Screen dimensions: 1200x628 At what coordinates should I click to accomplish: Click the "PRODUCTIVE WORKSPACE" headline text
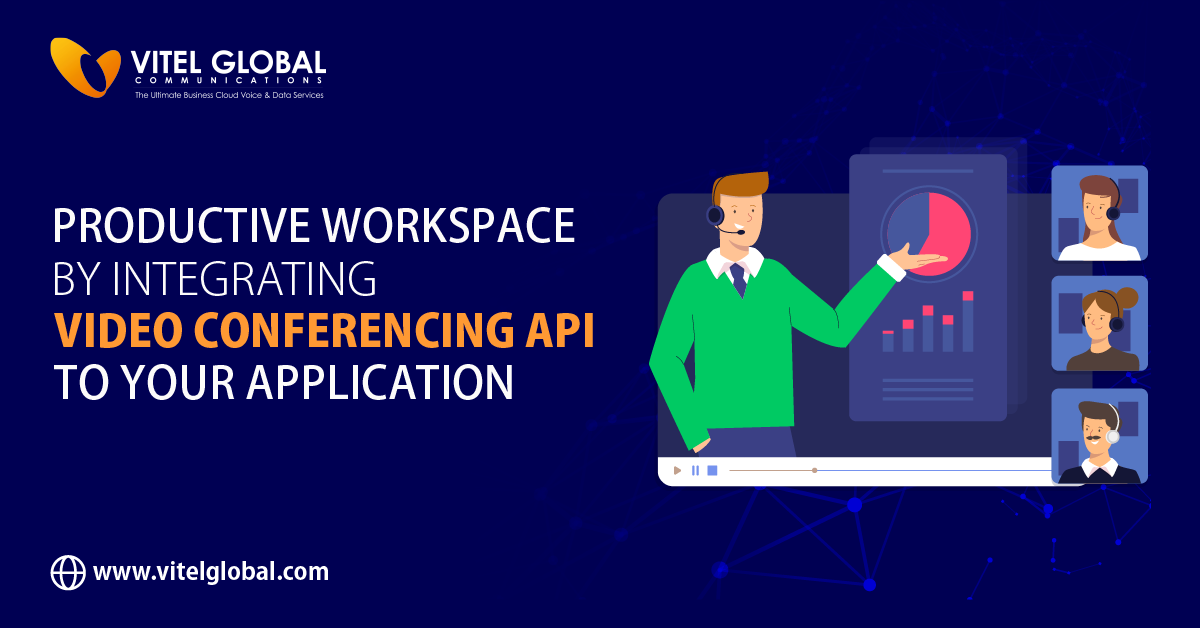[313, 228]
